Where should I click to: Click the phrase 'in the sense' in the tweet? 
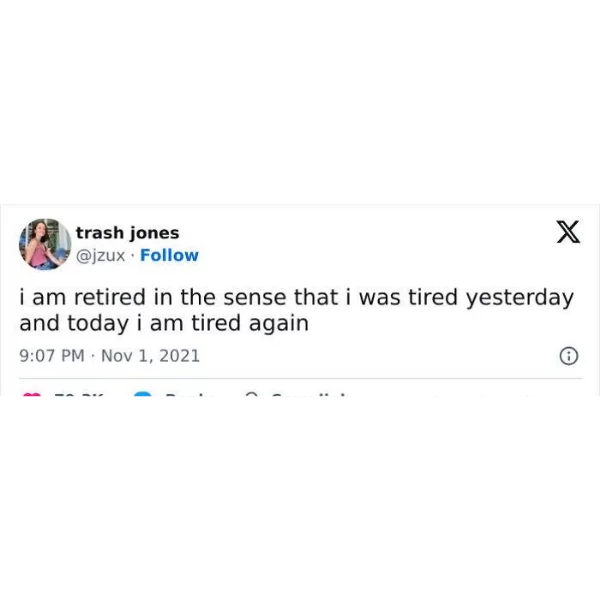[220, 297]
